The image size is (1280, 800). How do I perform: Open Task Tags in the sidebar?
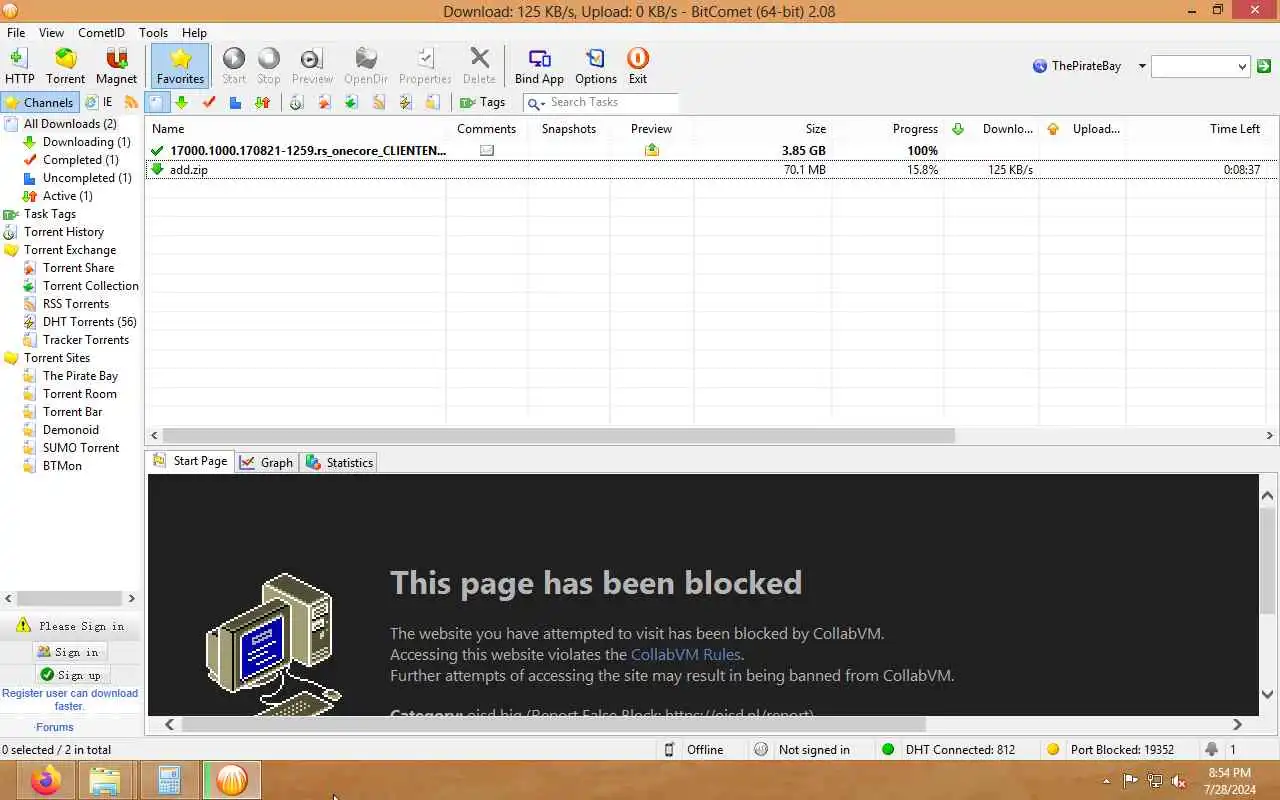(49, 214)
